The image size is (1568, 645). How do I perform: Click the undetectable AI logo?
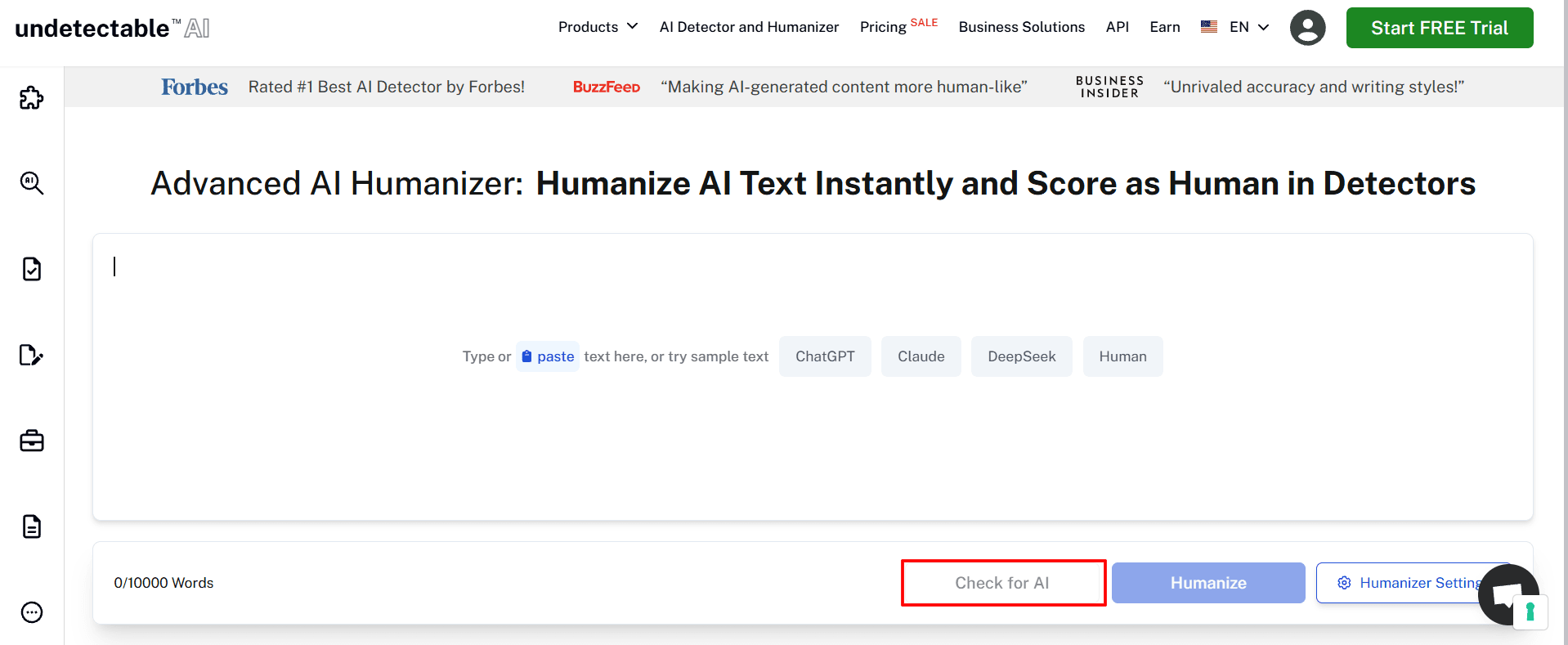[x=112, y=28]
